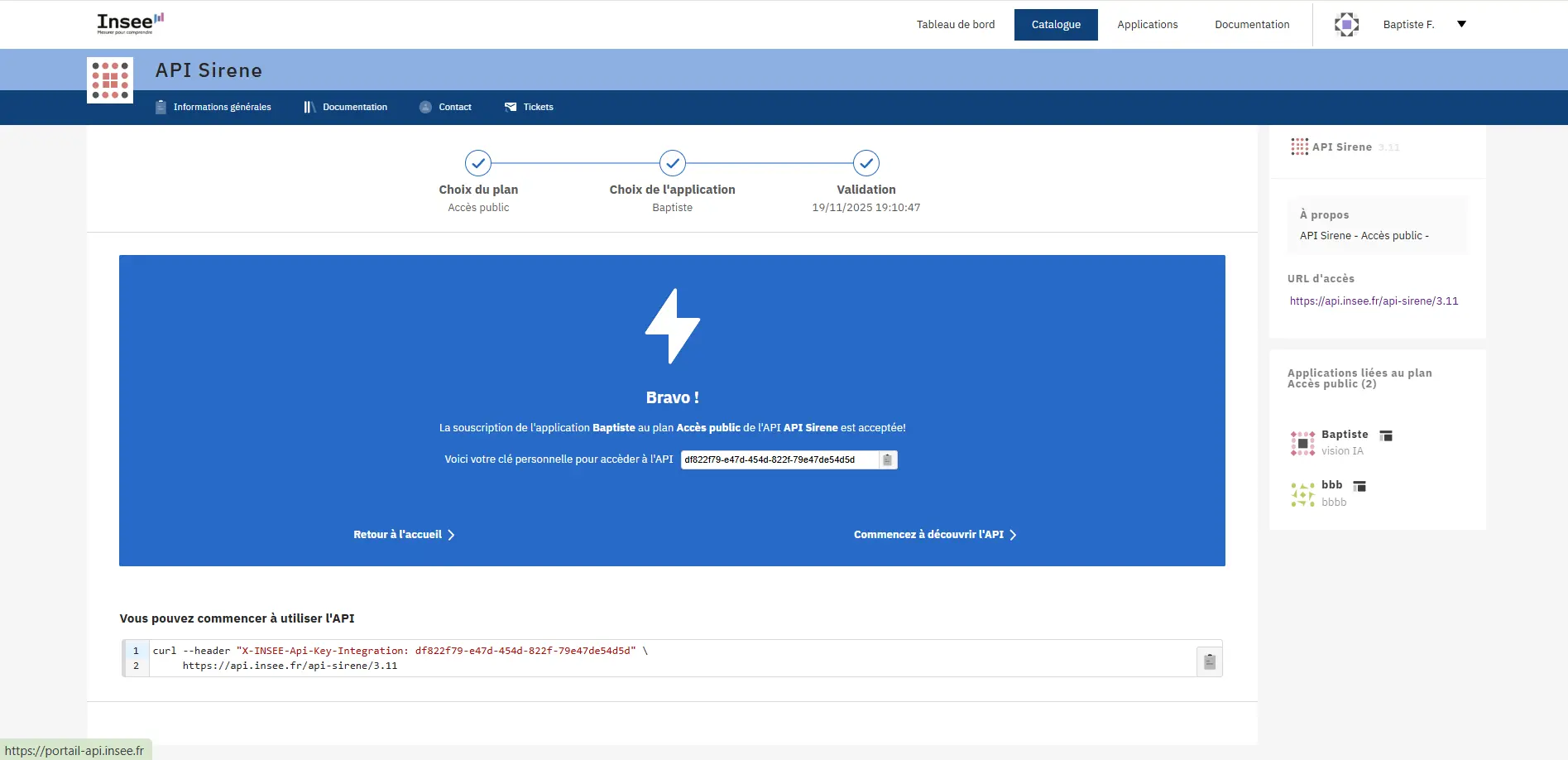Click the bbb application avatar icon
1568x760 pixels.
tap(1302, 494)
